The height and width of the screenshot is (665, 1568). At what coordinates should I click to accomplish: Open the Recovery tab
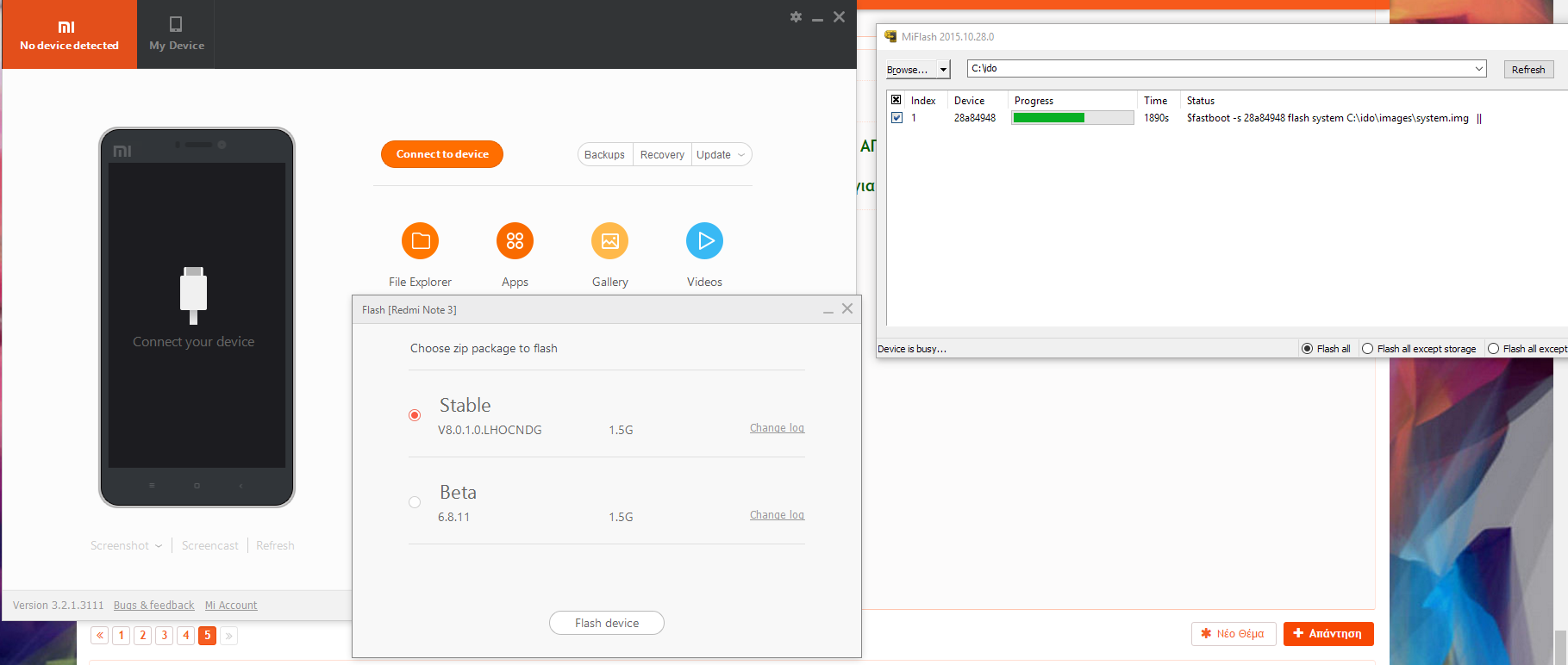coord(662,155)
